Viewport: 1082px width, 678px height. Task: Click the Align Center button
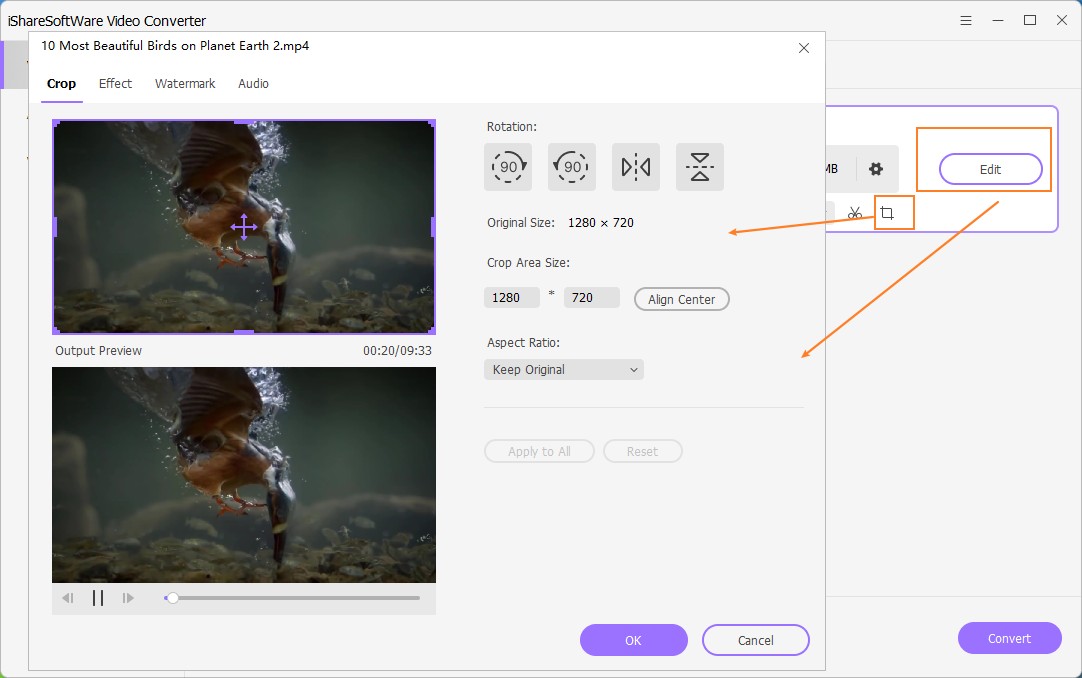click(682, 299)
